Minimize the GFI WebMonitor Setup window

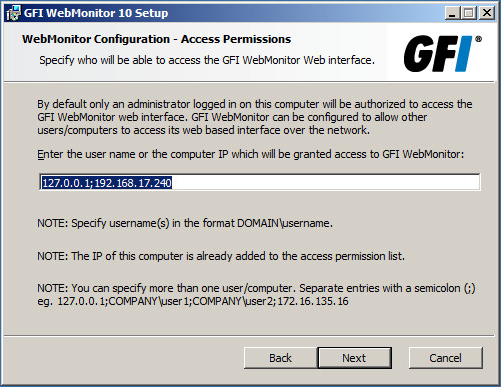coord(452,13)
